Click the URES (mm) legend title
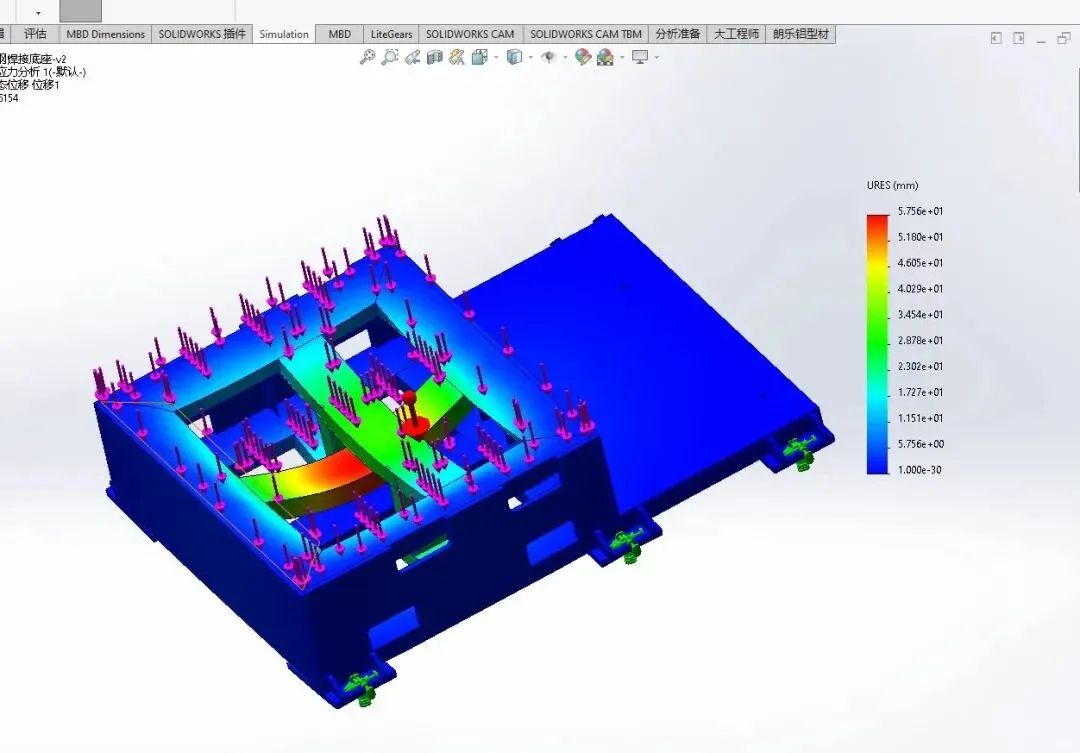The height and width of the screenshot is (753, 1080). pos(892,185)
